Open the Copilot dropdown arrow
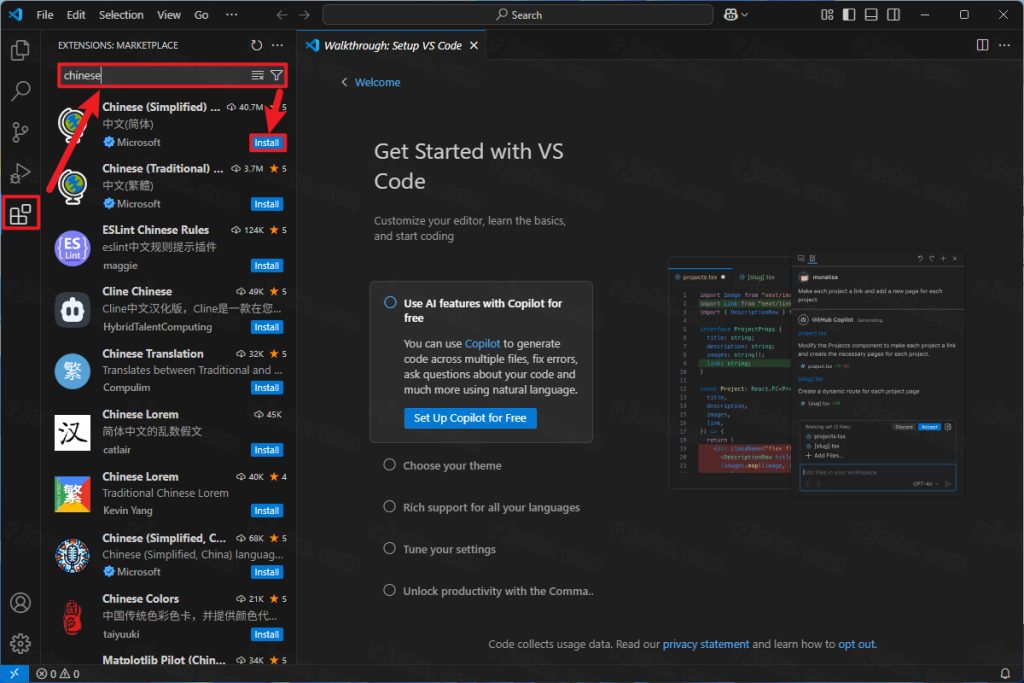 744,15
